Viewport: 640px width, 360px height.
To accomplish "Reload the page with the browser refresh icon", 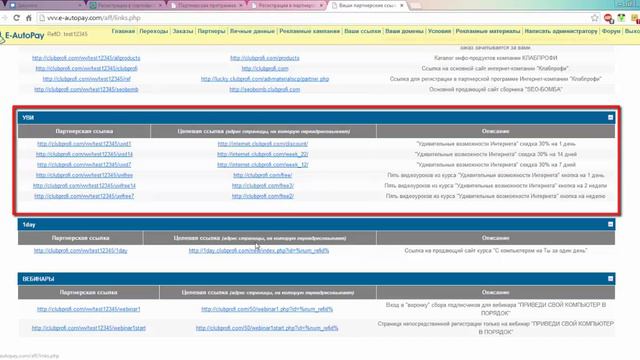I will coord(16,18).
